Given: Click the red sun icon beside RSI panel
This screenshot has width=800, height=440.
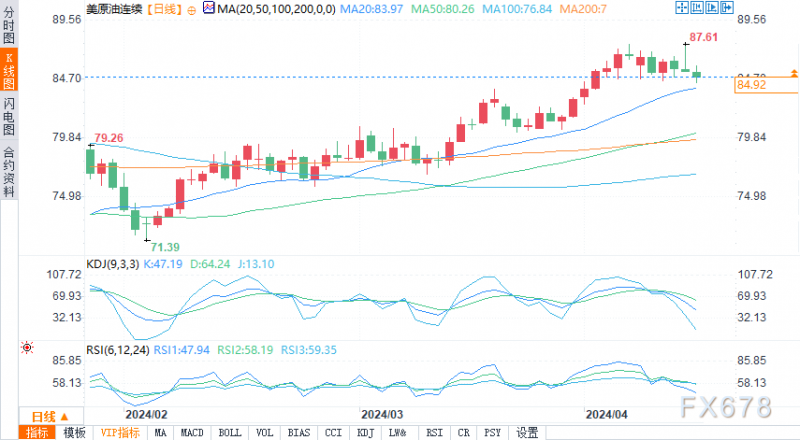Looking at the screenshot, I should tap(27, 348).
